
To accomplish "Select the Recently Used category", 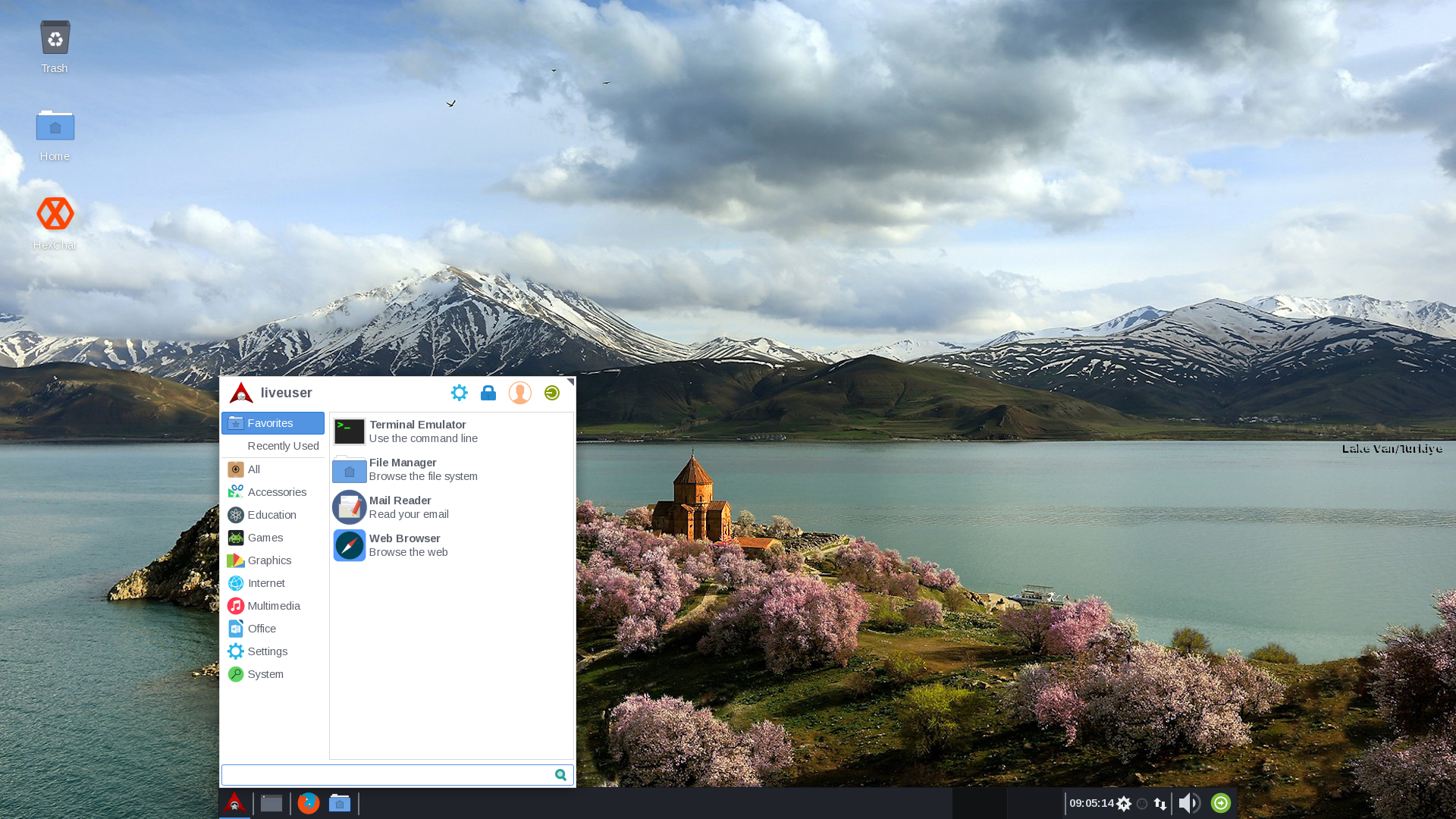I will coord(273,446).
